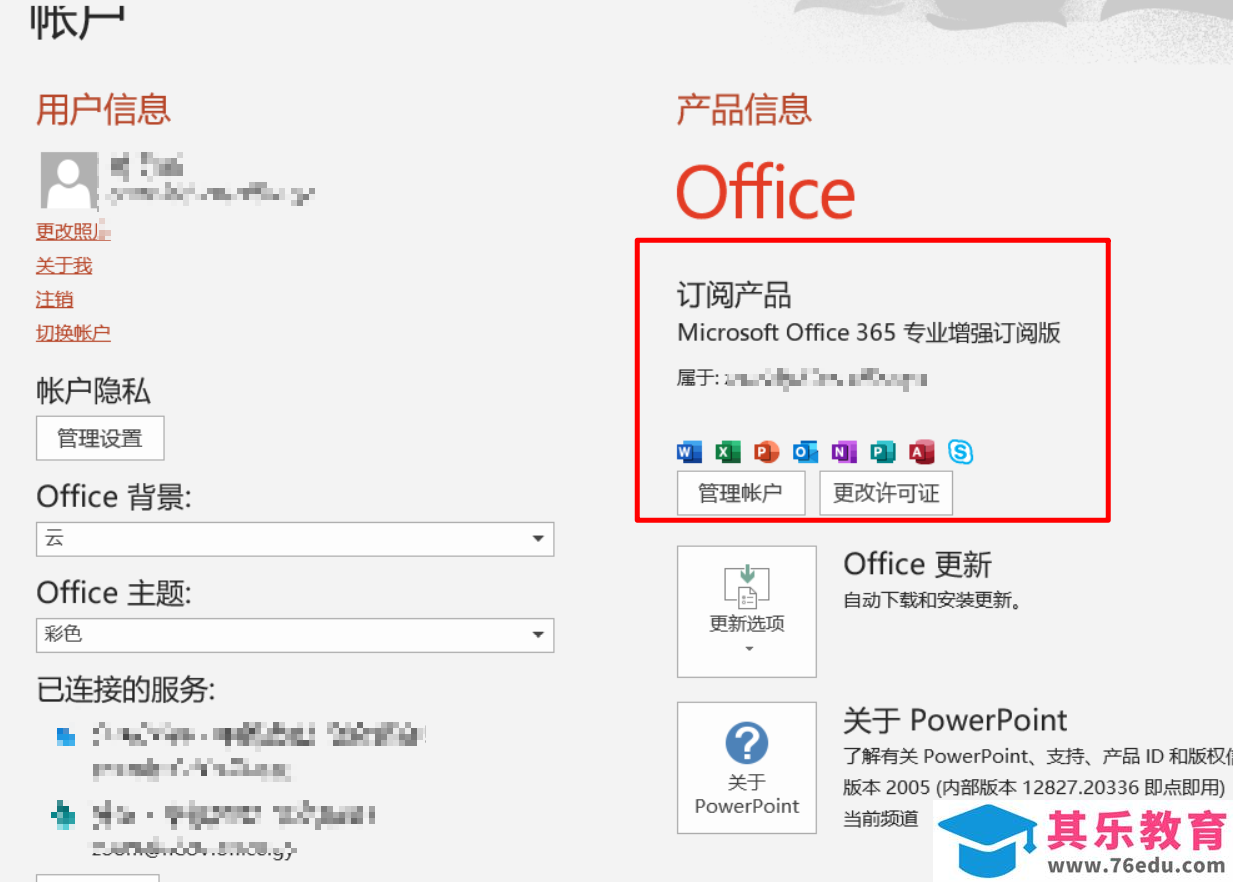The image size is (1233, 882).
Task: Click the OneNote app icon
Action: coord(844,452)
